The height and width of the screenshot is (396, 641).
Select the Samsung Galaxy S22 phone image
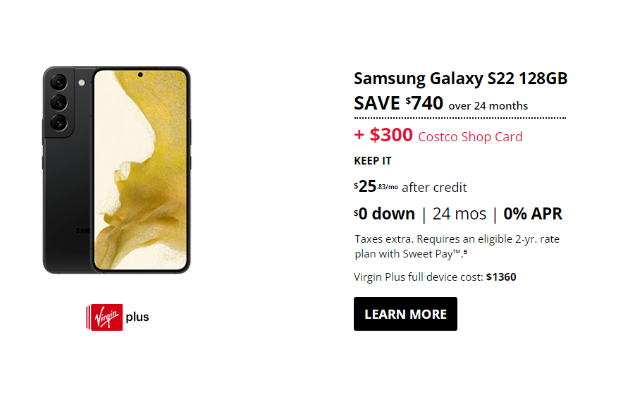(117, 170)
